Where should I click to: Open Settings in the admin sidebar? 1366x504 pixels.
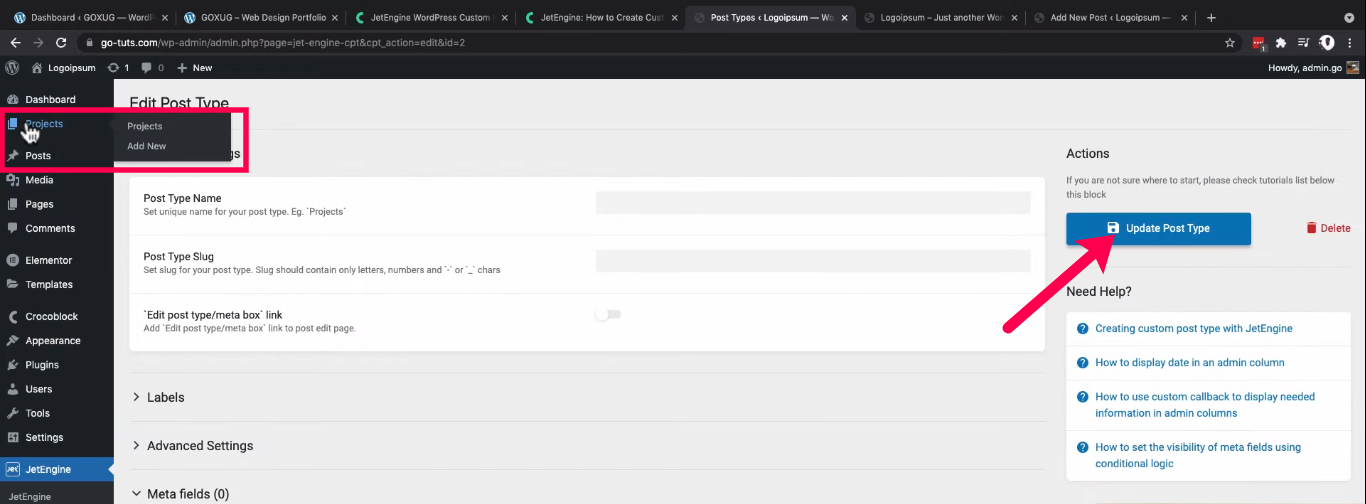pyautogui.click(x=44, y=437)
